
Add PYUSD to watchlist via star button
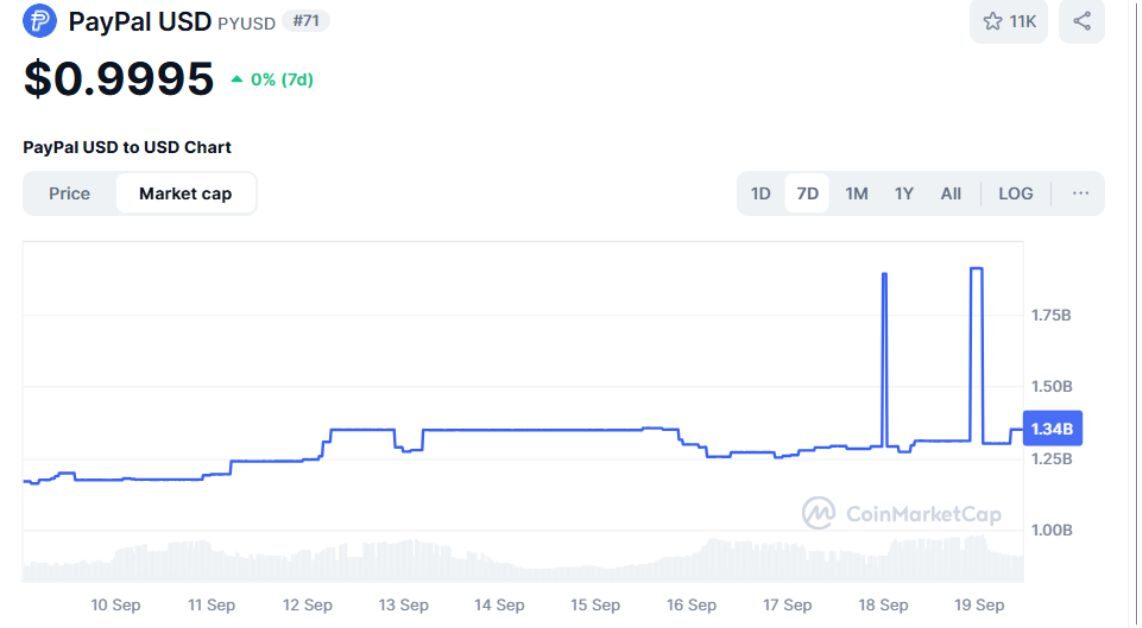coord(1009,21)
